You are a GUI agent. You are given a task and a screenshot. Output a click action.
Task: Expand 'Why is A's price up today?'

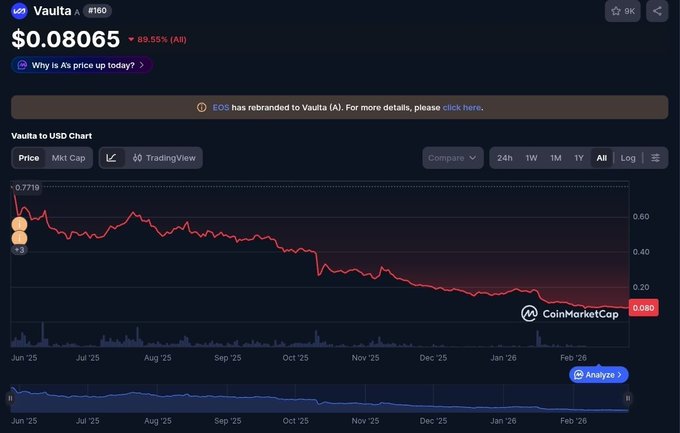pos(82,65)
